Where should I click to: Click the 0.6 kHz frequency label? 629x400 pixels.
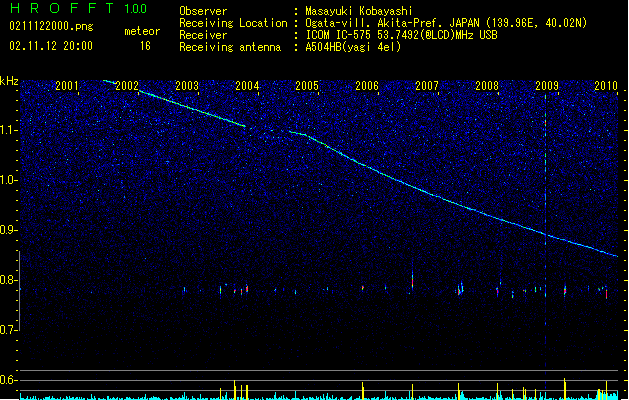pos(9,380)
